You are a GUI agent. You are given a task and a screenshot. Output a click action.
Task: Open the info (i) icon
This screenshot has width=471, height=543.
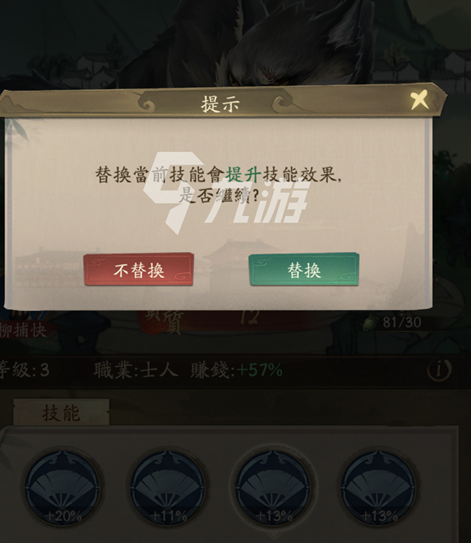(x=439, y=370)
